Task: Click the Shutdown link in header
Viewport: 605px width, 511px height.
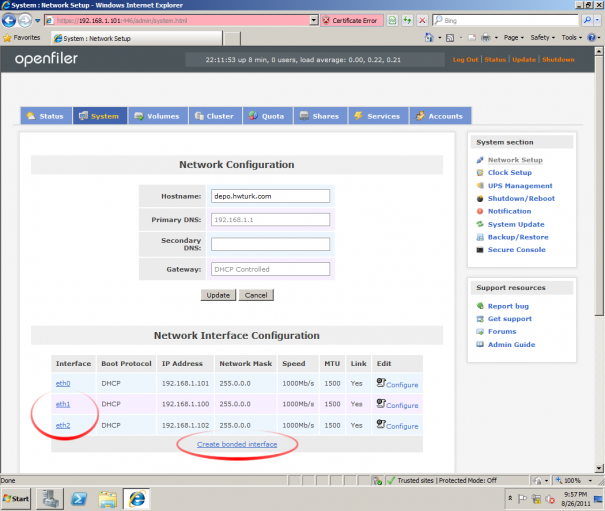Action: (558, 59)
